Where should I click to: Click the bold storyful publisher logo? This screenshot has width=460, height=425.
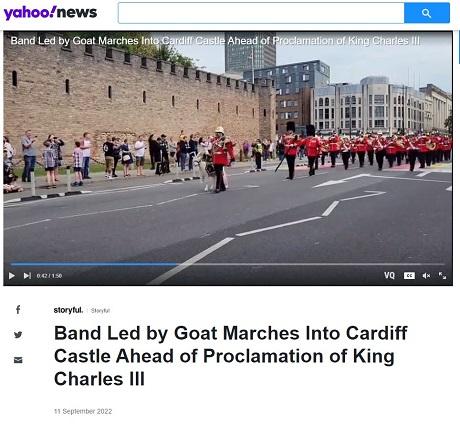click(68, 310)
